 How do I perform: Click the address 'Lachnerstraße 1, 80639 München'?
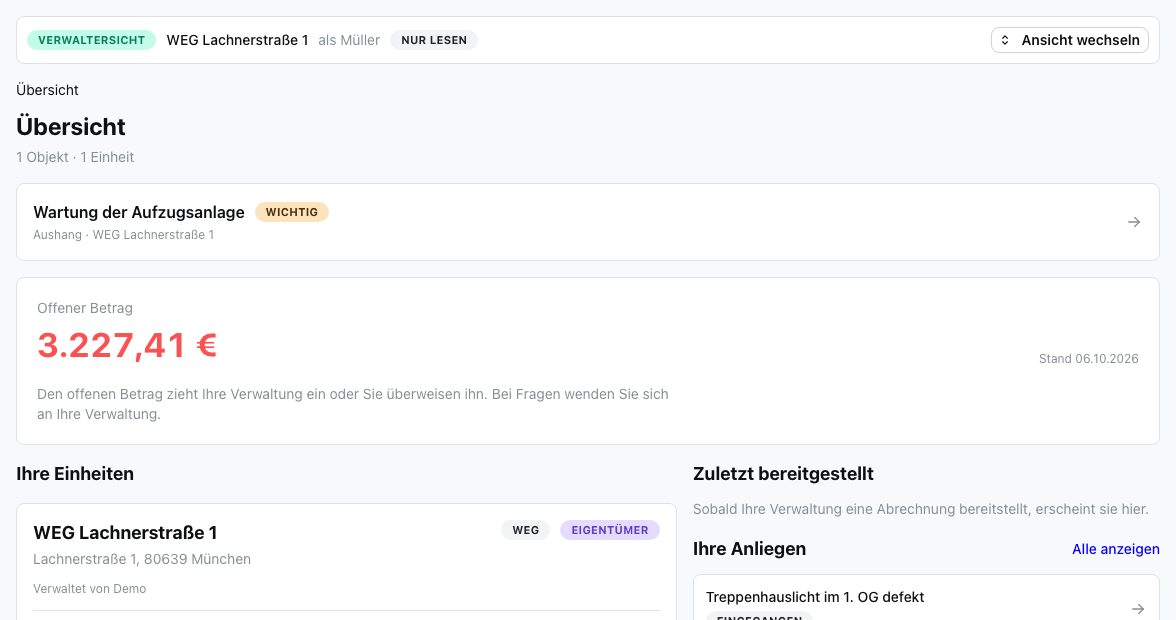point(142,559)
